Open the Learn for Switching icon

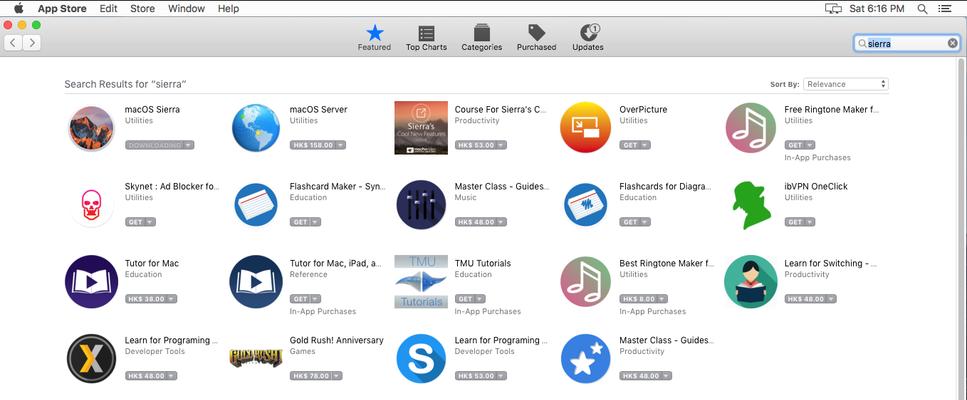coord(751,282)
